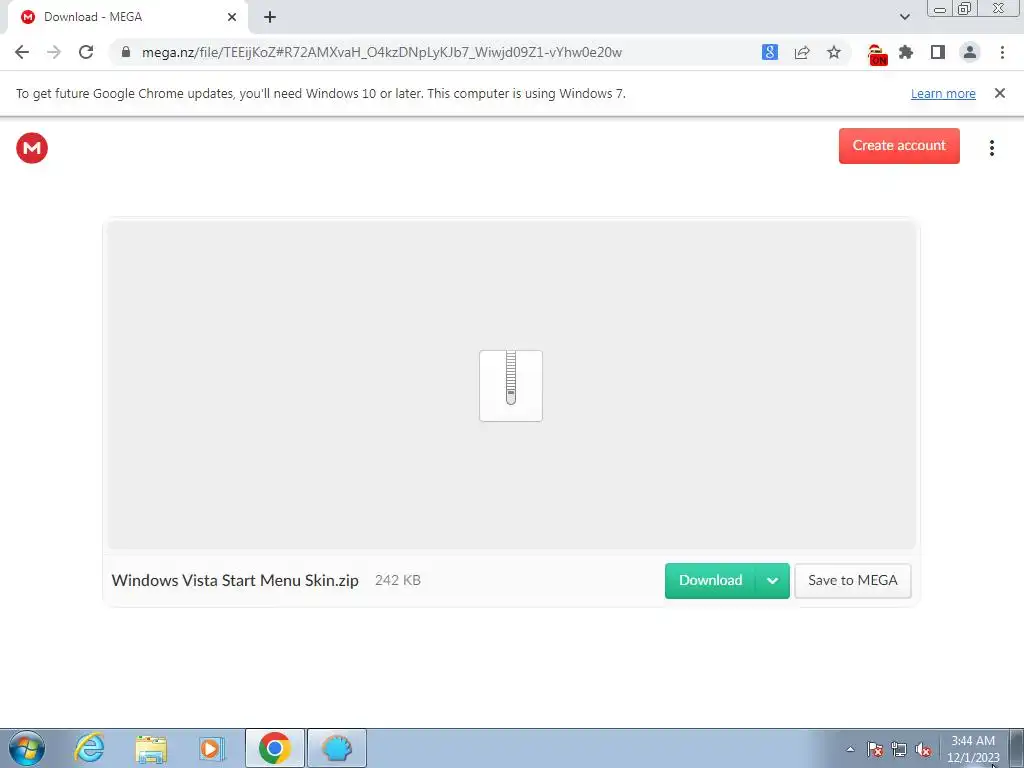The height and width of the screenshot is (768, 1024).
Task: Reload the MEGA page
Action: [86, 52]
